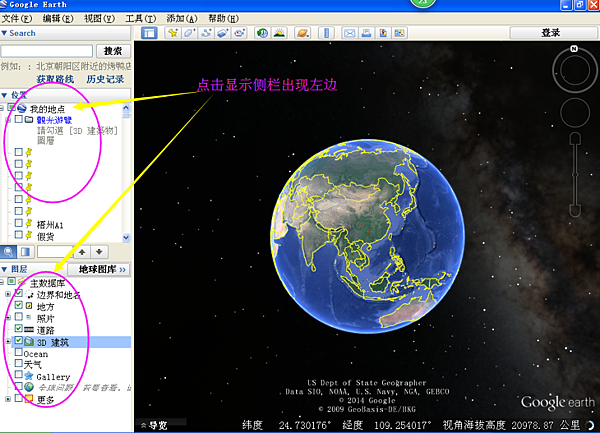Click the zoom slider handle on navigation control

tap(575, 174)
